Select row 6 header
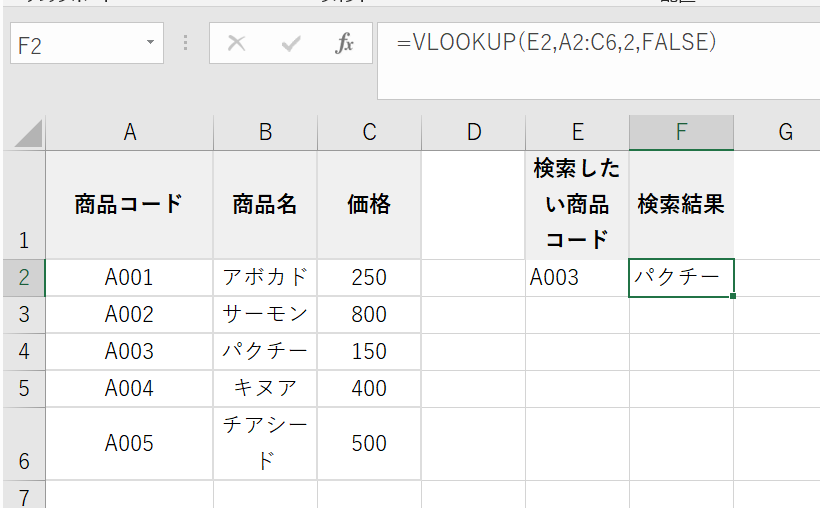The width and height of the screenshot is (820, 508). click(x=23, y=443)
